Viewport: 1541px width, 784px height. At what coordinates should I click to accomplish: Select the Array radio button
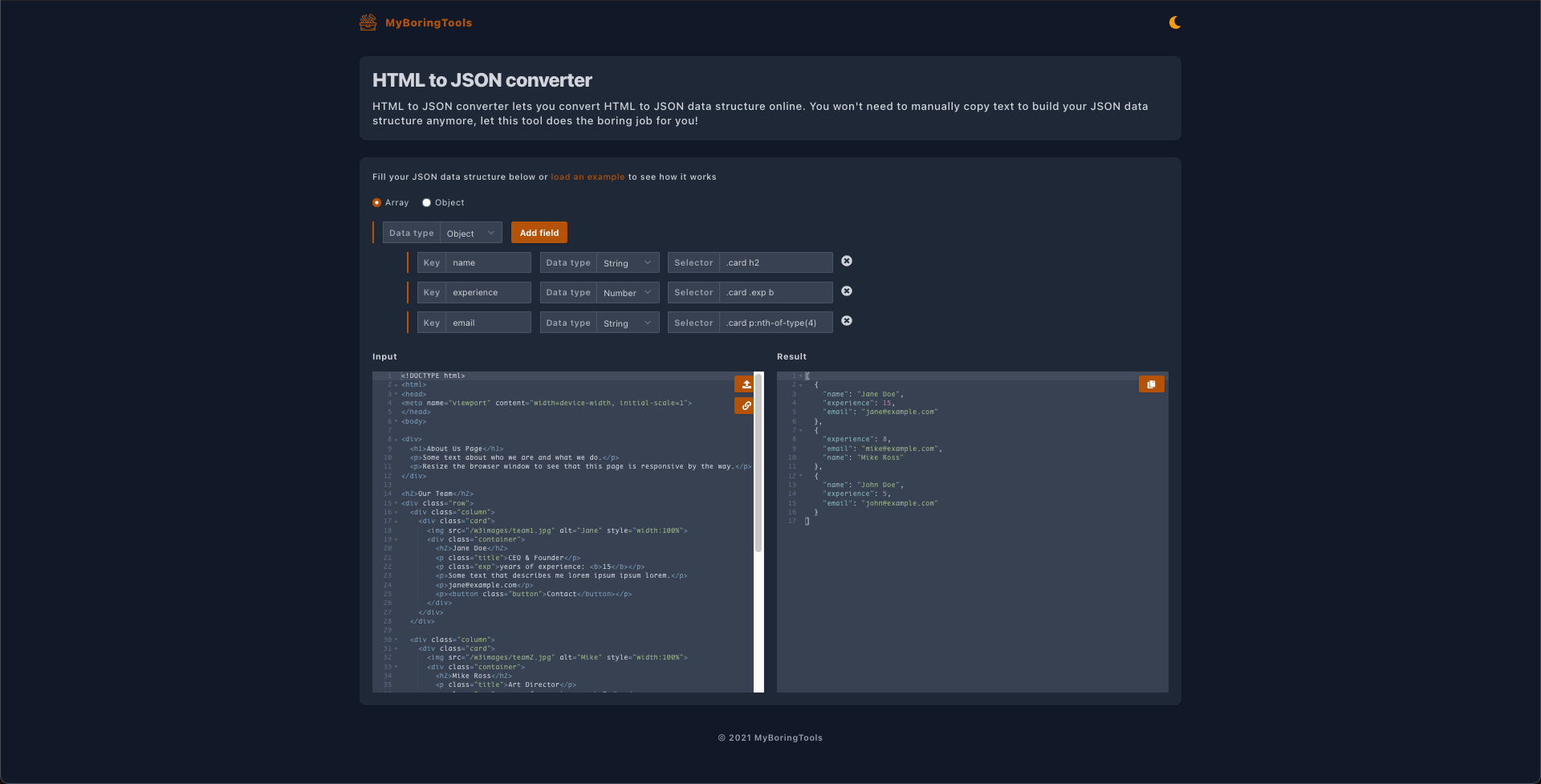(x=377, y=202)
